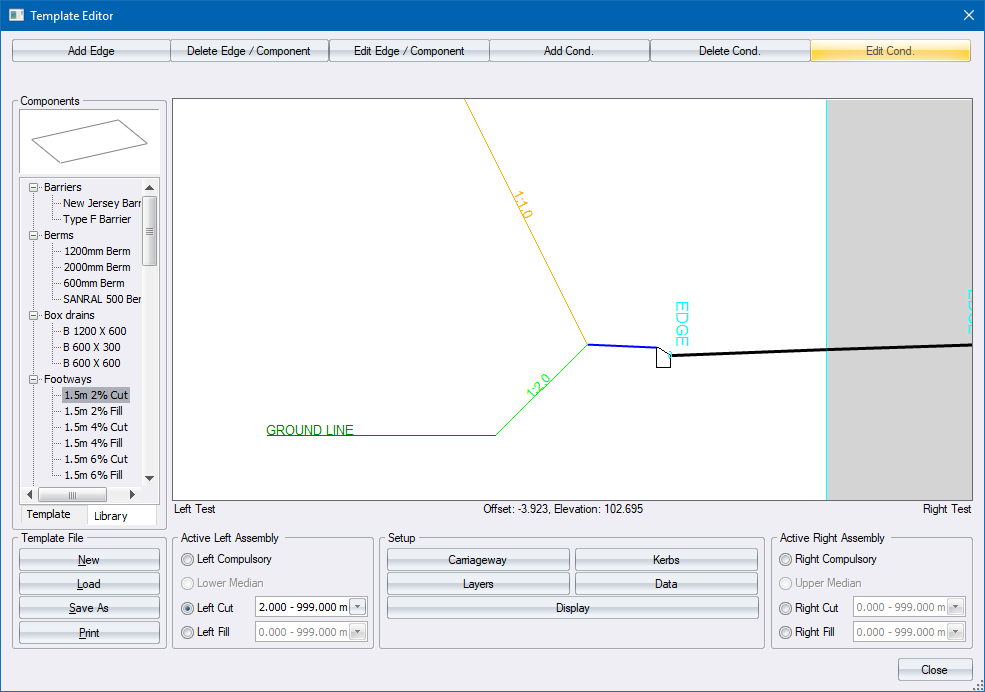985x692 pixels.
Task: Open the Carriageway setup
Action: (x=478, y=560)
